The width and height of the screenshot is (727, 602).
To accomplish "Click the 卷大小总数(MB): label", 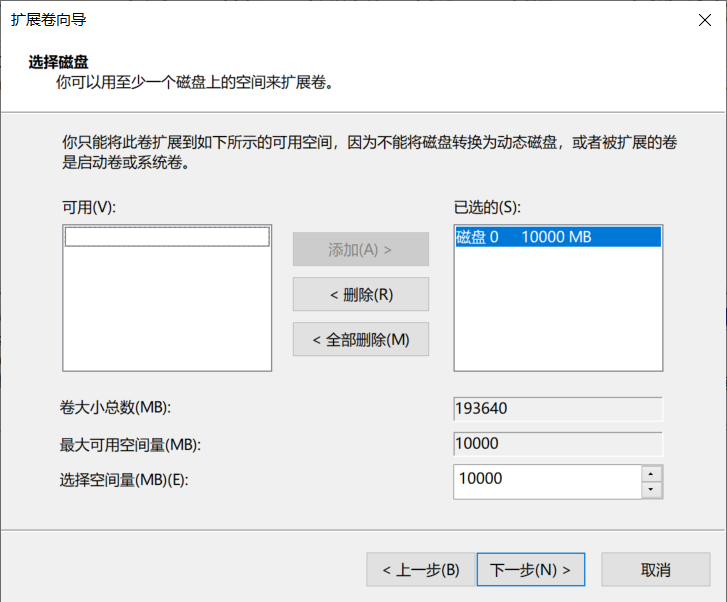I will tap(115, 407).
